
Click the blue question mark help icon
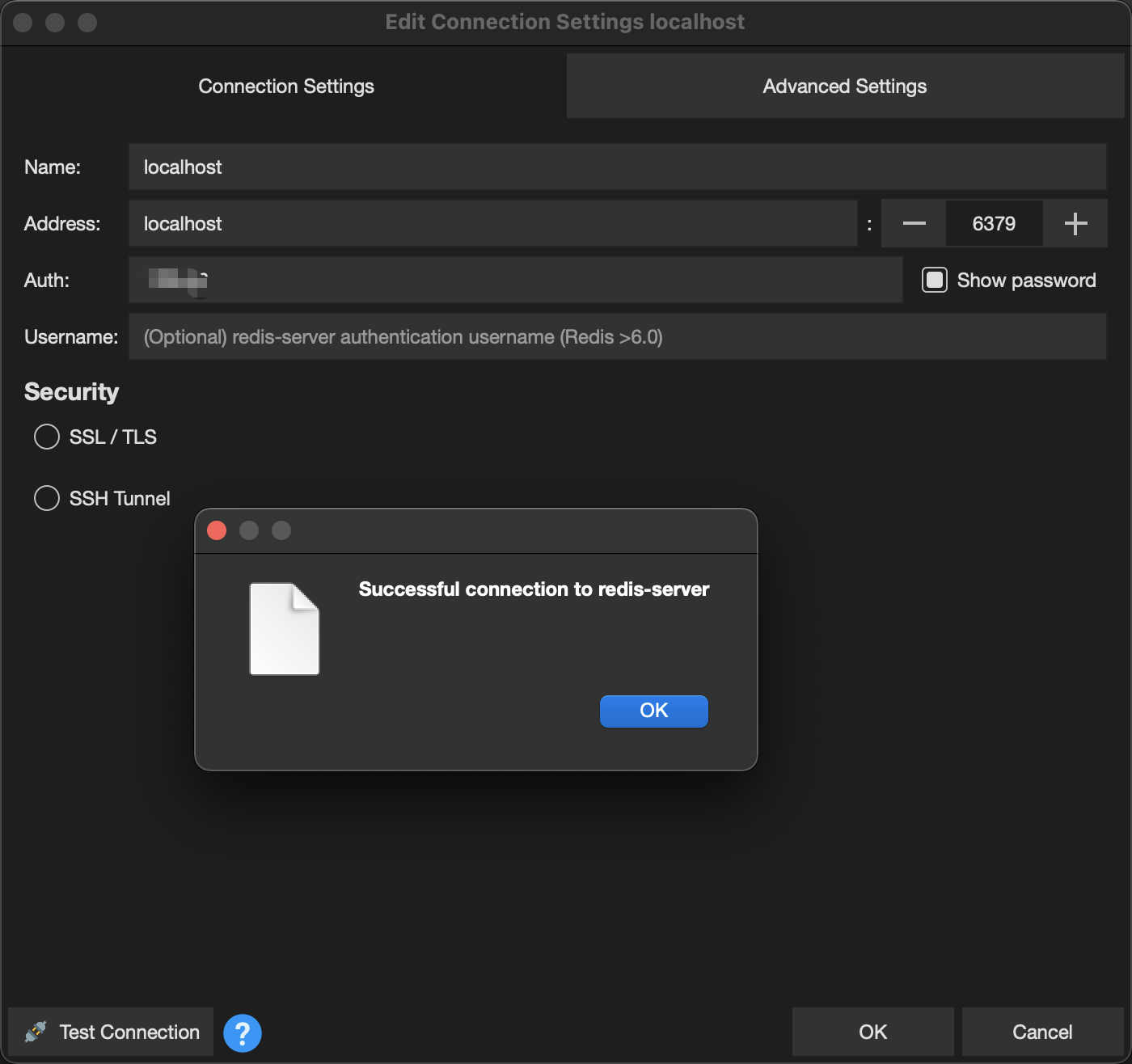pos(242,1032)
